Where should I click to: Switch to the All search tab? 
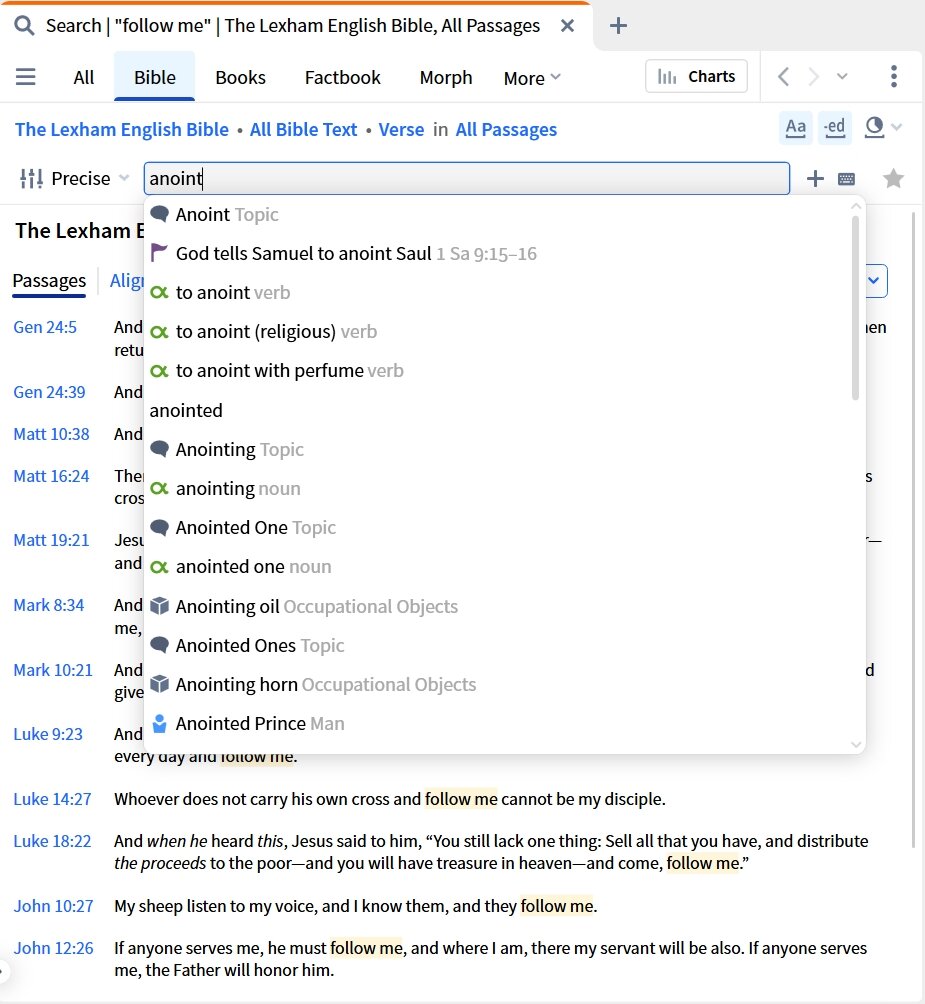83,77
